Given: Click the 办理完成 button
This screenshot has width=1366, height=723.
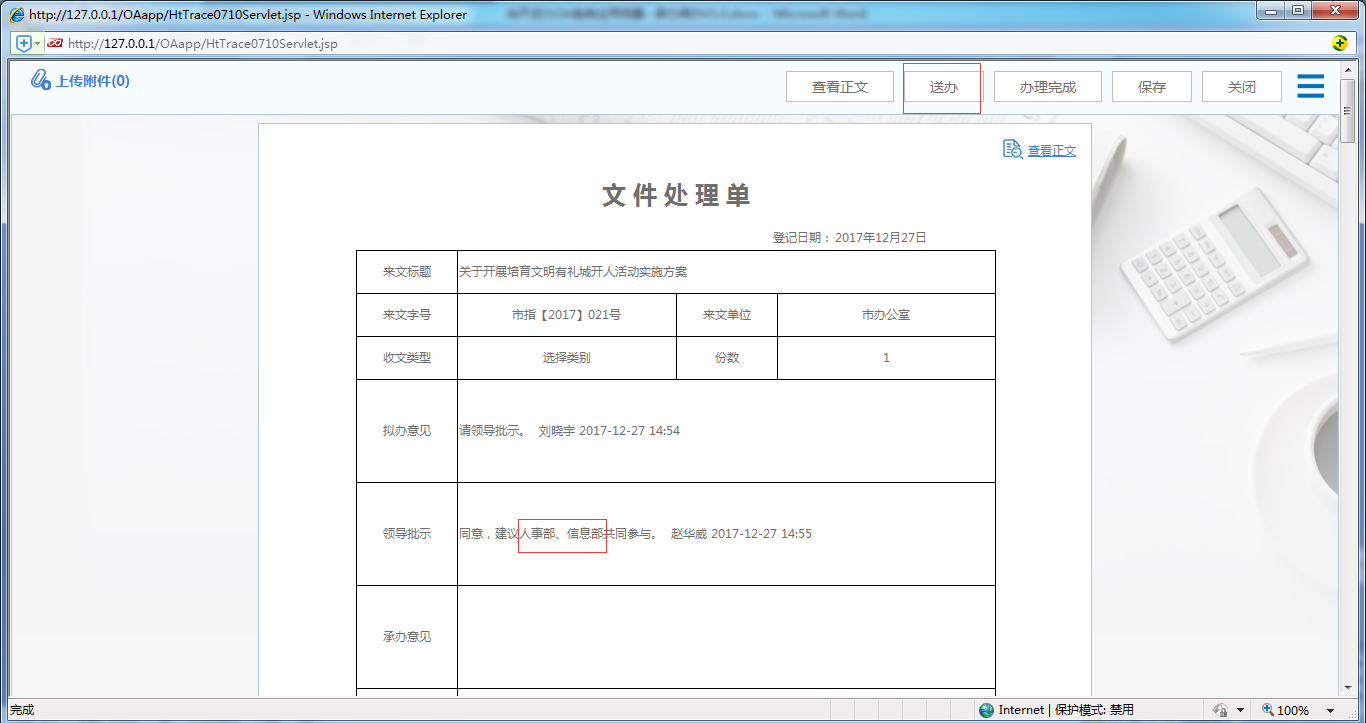Looking at the screenshot, I should click(1047, 86).
